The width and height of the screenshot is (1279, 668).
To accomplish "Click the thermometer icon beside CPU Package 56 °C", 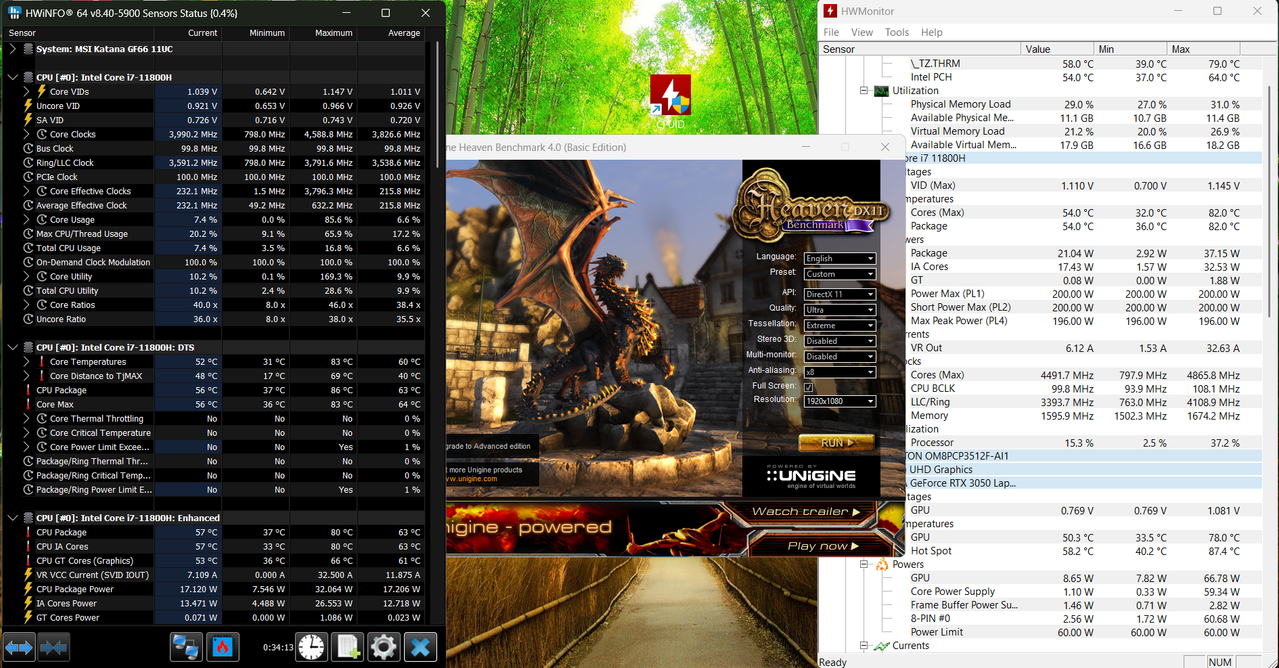I will click(28, 390).
